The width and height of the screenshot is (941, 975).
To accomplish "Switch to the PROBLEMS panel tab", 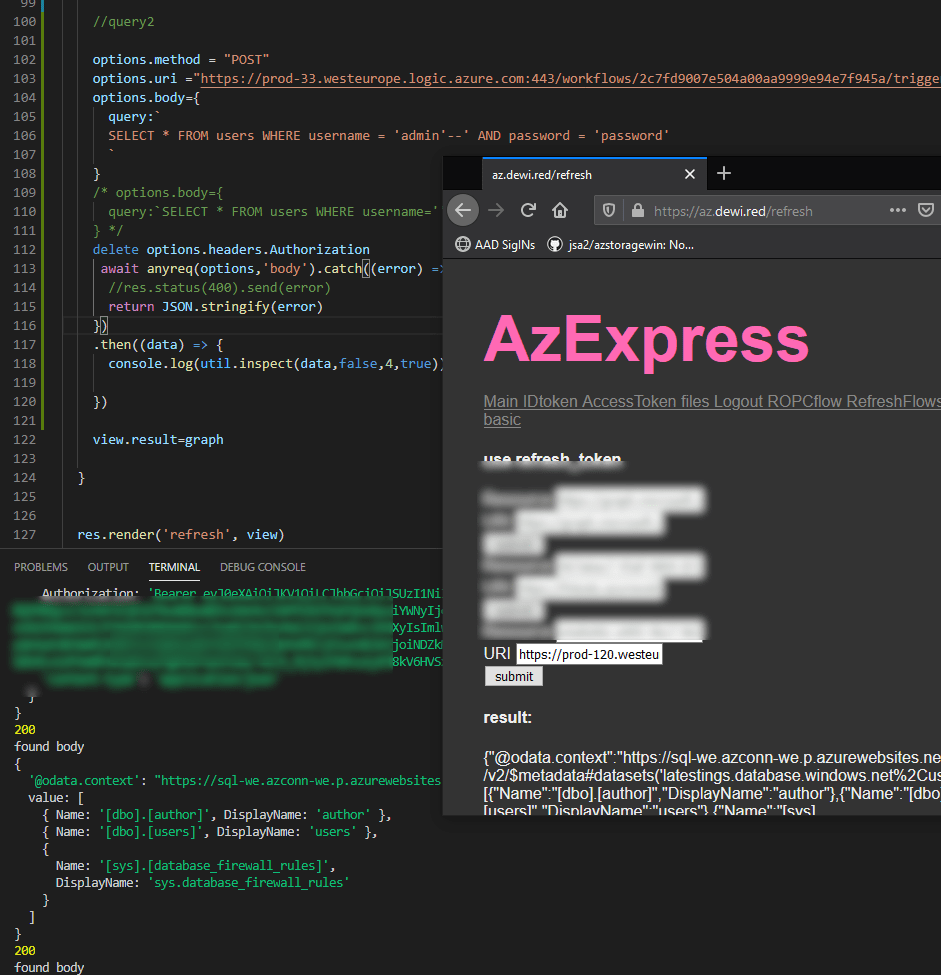I will tap(41, 567).
